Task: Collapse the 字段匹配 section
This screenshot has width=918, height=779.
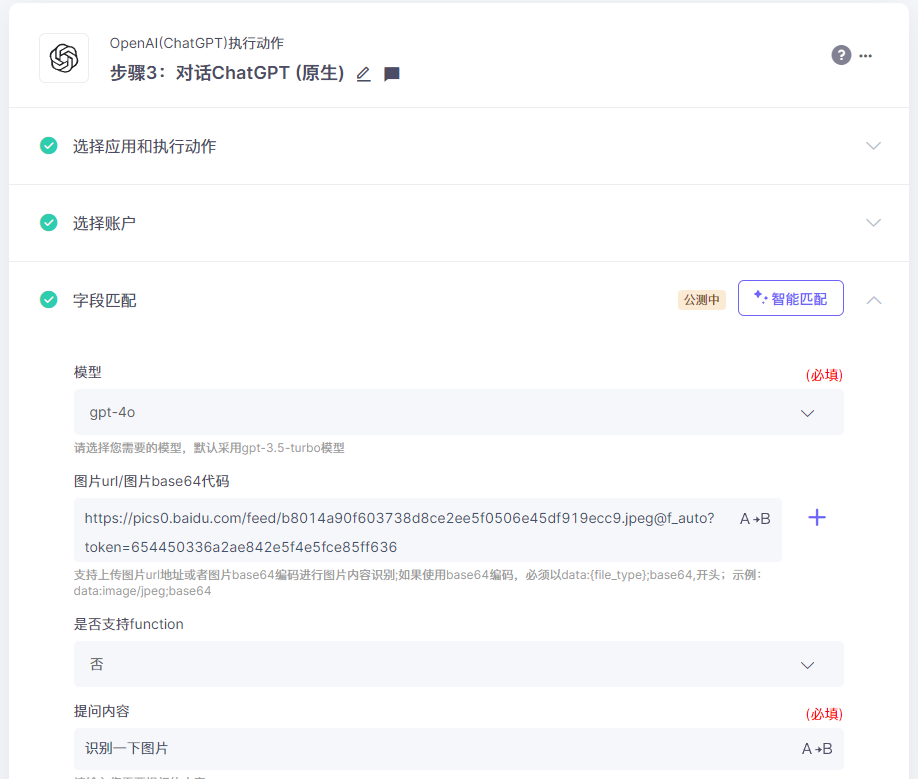Action: [x=874, y=300]
